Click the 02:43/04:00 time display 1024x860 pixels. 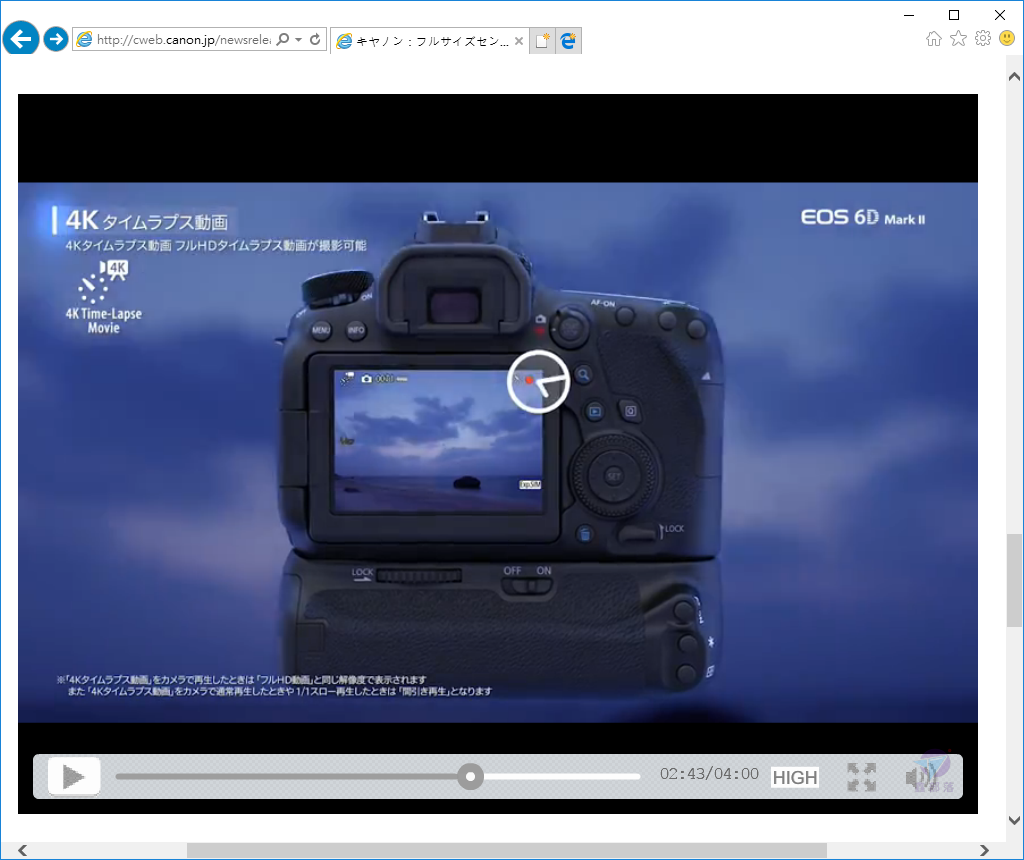click(x=709, y=774)
